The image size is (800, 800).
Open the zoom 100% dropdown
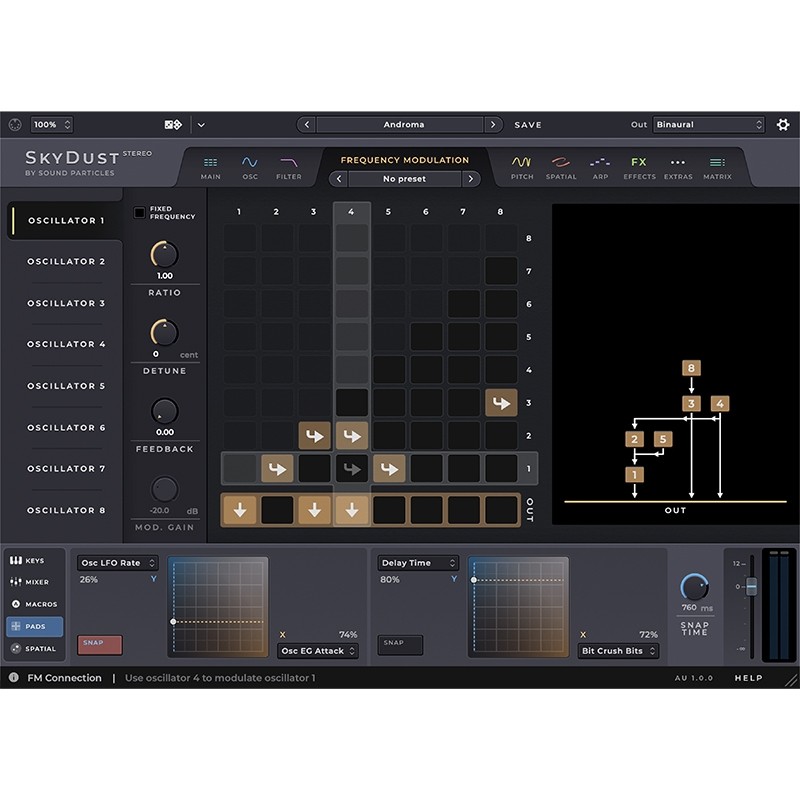52,124
